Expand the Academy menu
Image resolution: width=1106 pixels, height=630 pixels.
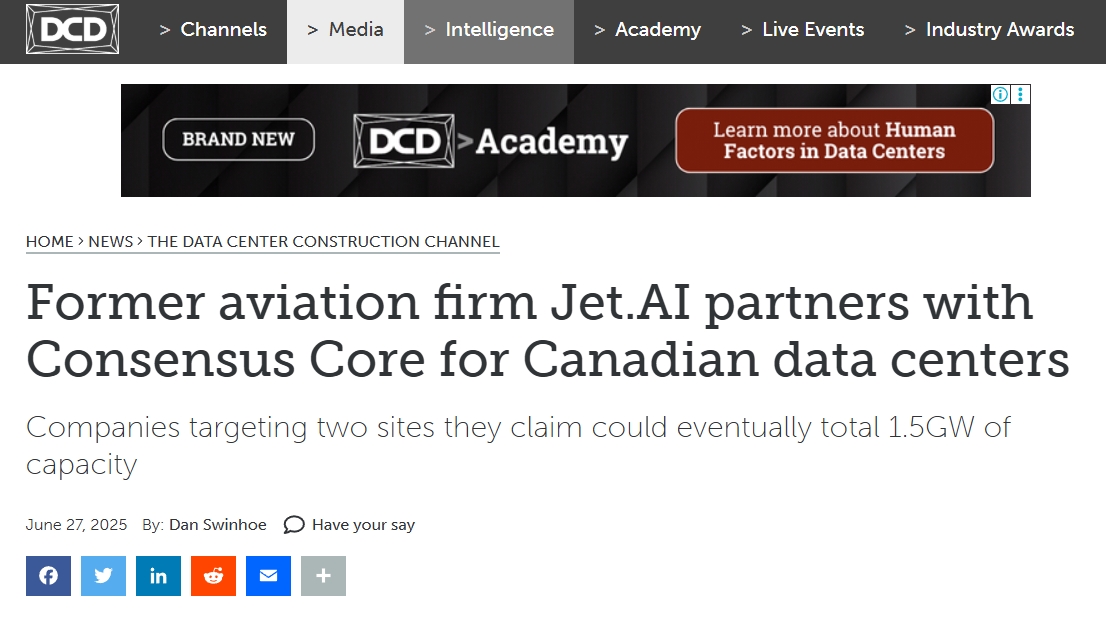pyautogui.click(x=648, y=30)
